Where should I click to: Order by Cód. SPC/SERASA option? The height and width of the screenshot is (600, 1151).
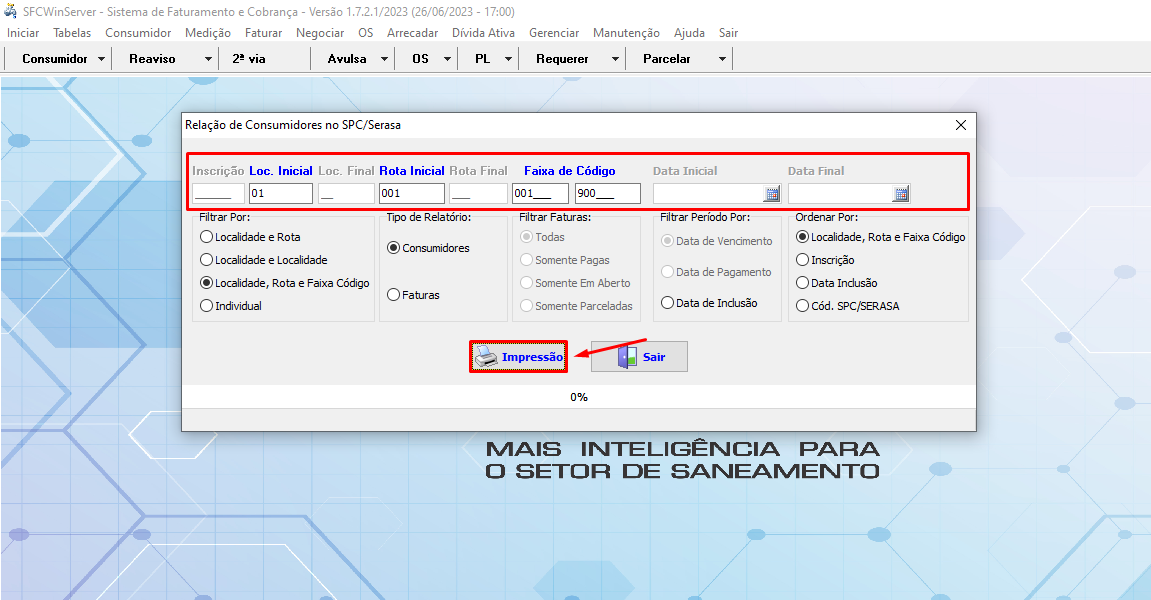click(802, 306)
